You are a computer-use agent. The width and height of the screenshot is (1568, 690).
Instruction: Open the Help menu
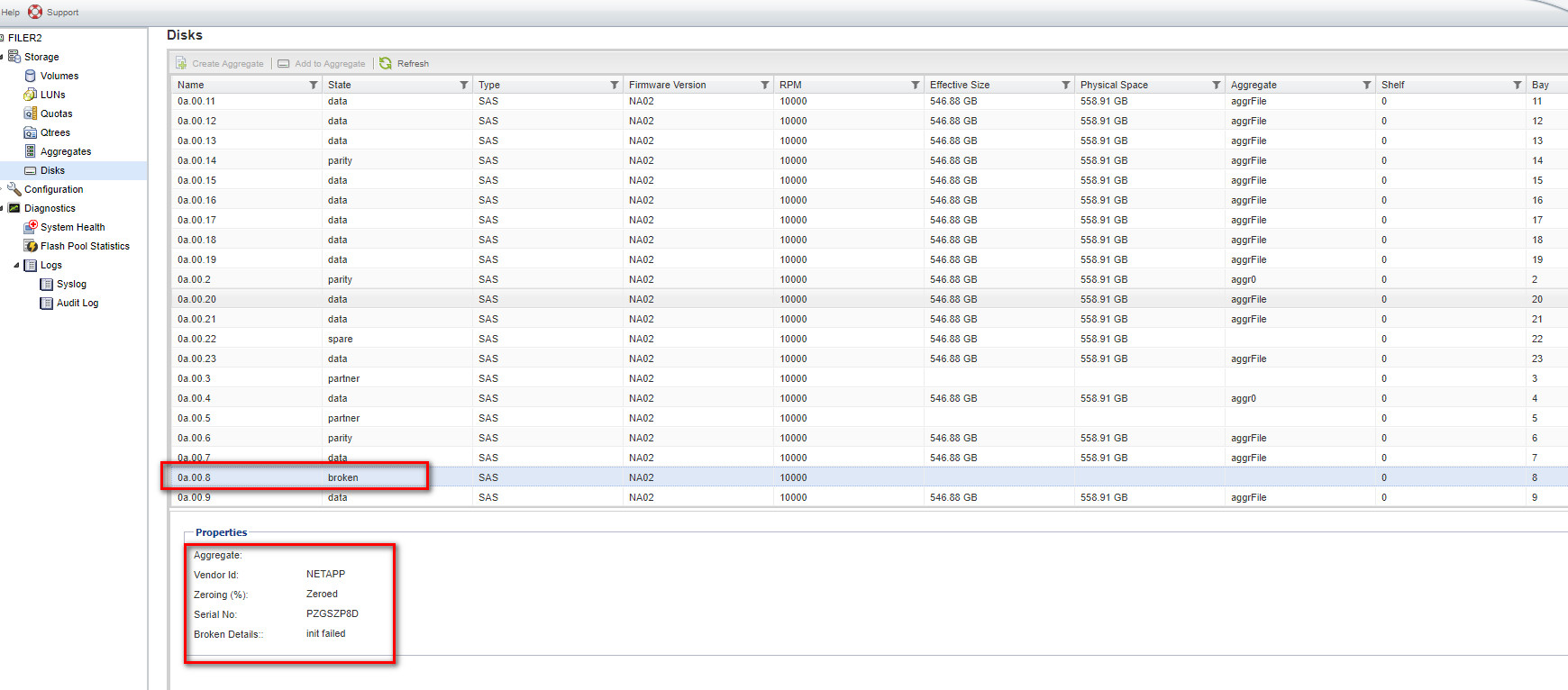(11, 13)
